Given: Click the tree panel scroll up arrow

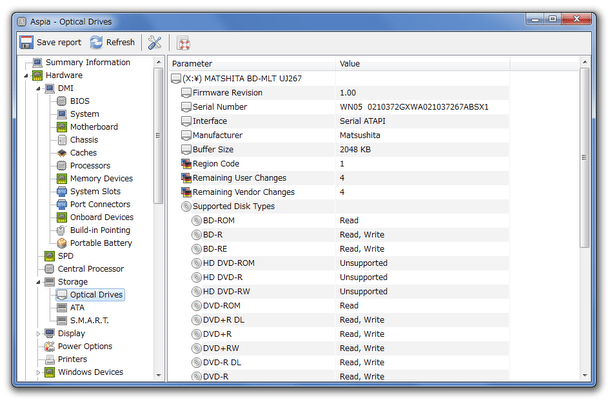Looking at the screenshot, I should click(158, 62).
